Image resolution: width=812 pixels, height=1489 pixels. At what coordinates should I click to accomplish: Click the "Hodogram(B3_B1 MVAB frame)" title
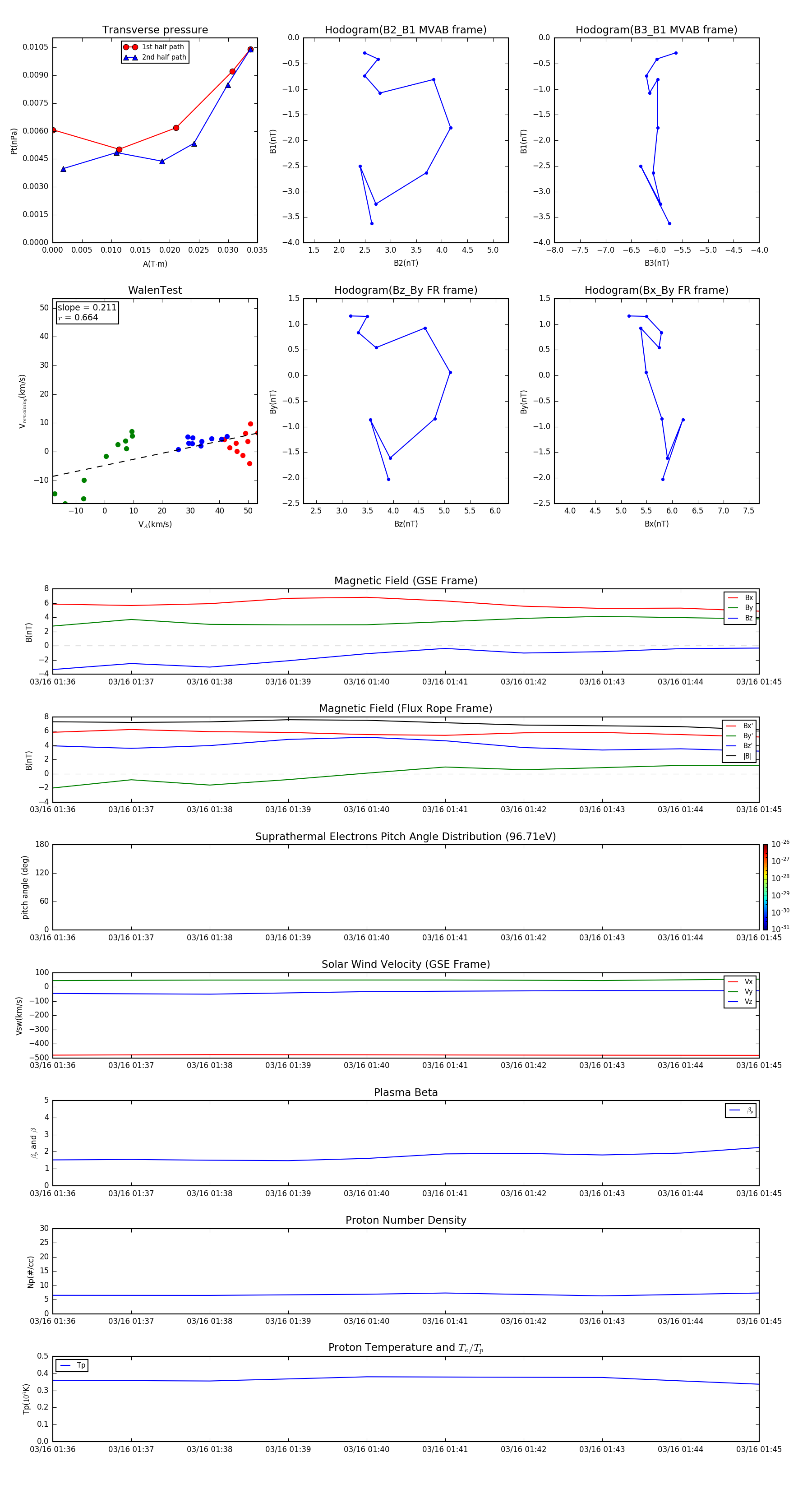coord(656,29)
